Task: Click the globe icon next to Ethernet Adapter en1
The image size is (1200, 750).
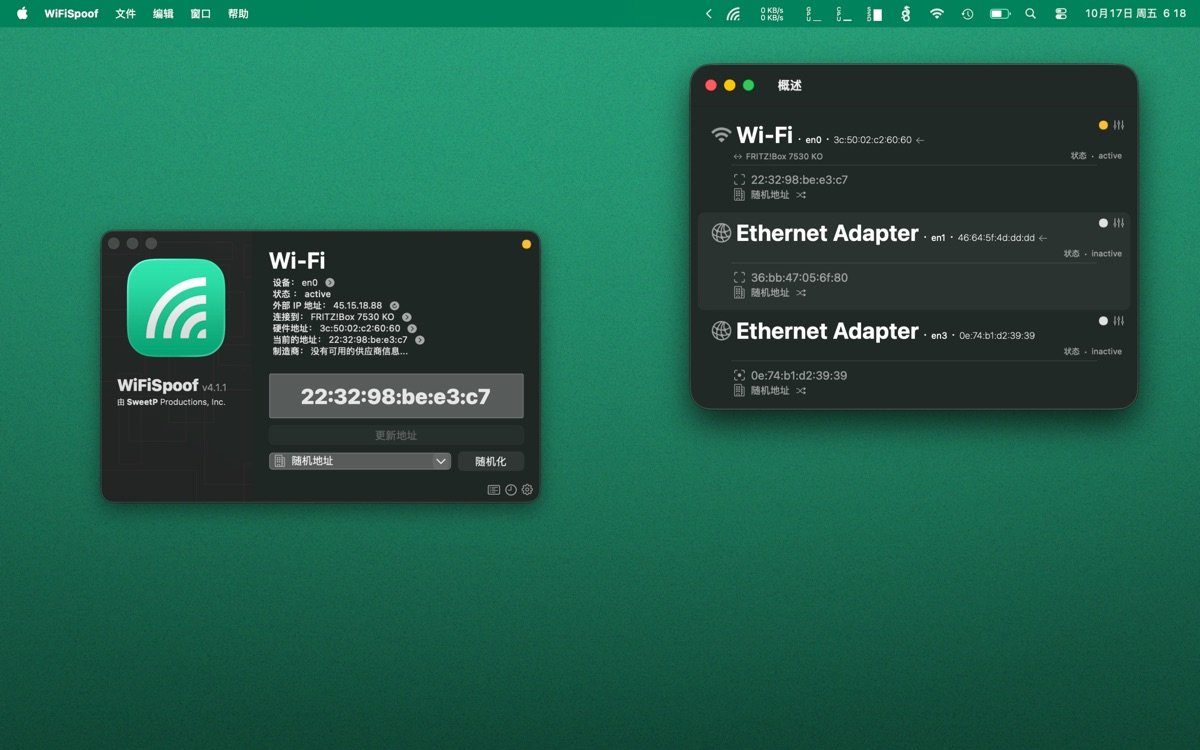Action: coord(721,233)
